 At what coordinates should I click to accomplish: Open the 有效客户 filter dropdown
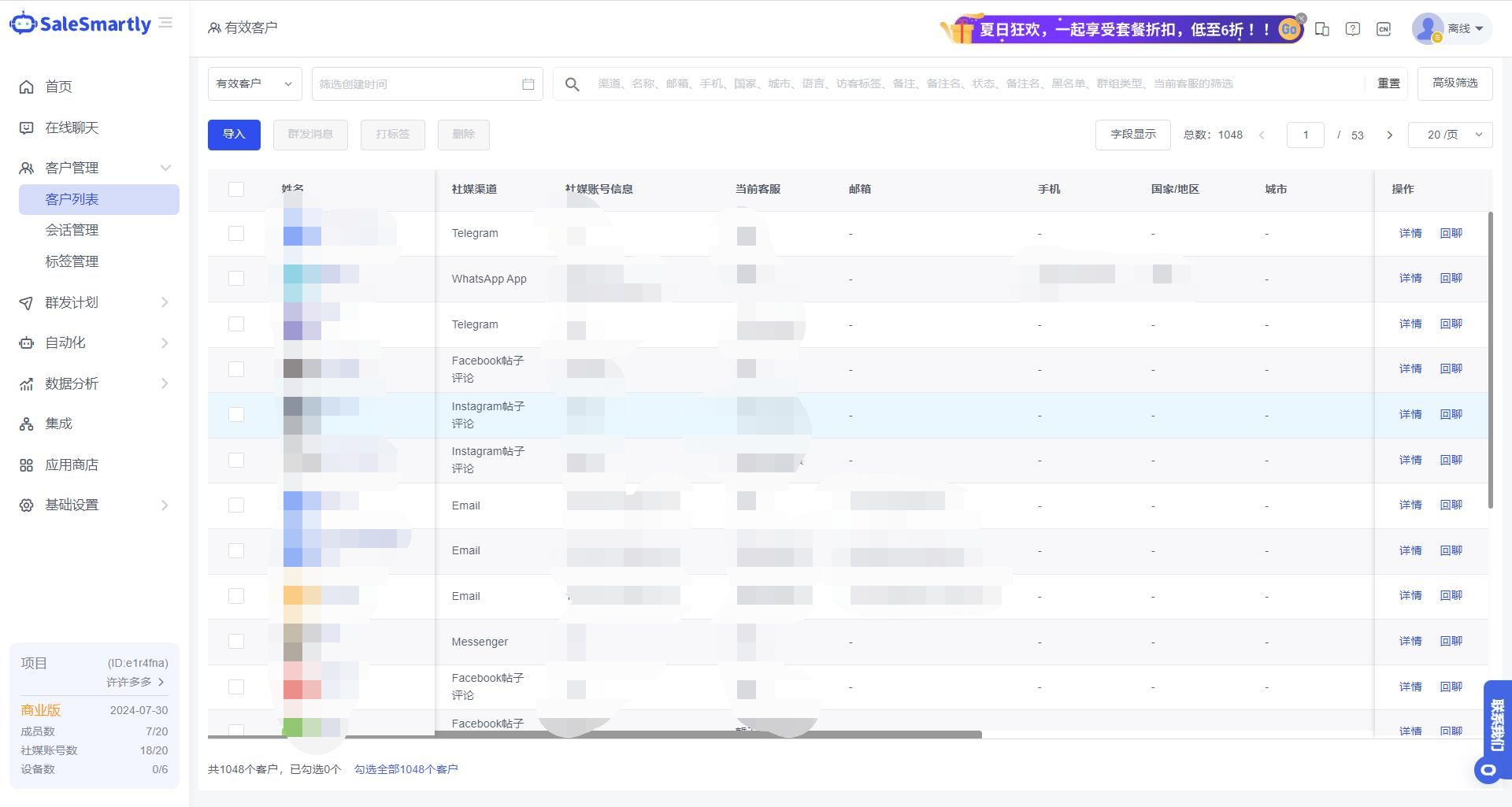coord(255,83)
